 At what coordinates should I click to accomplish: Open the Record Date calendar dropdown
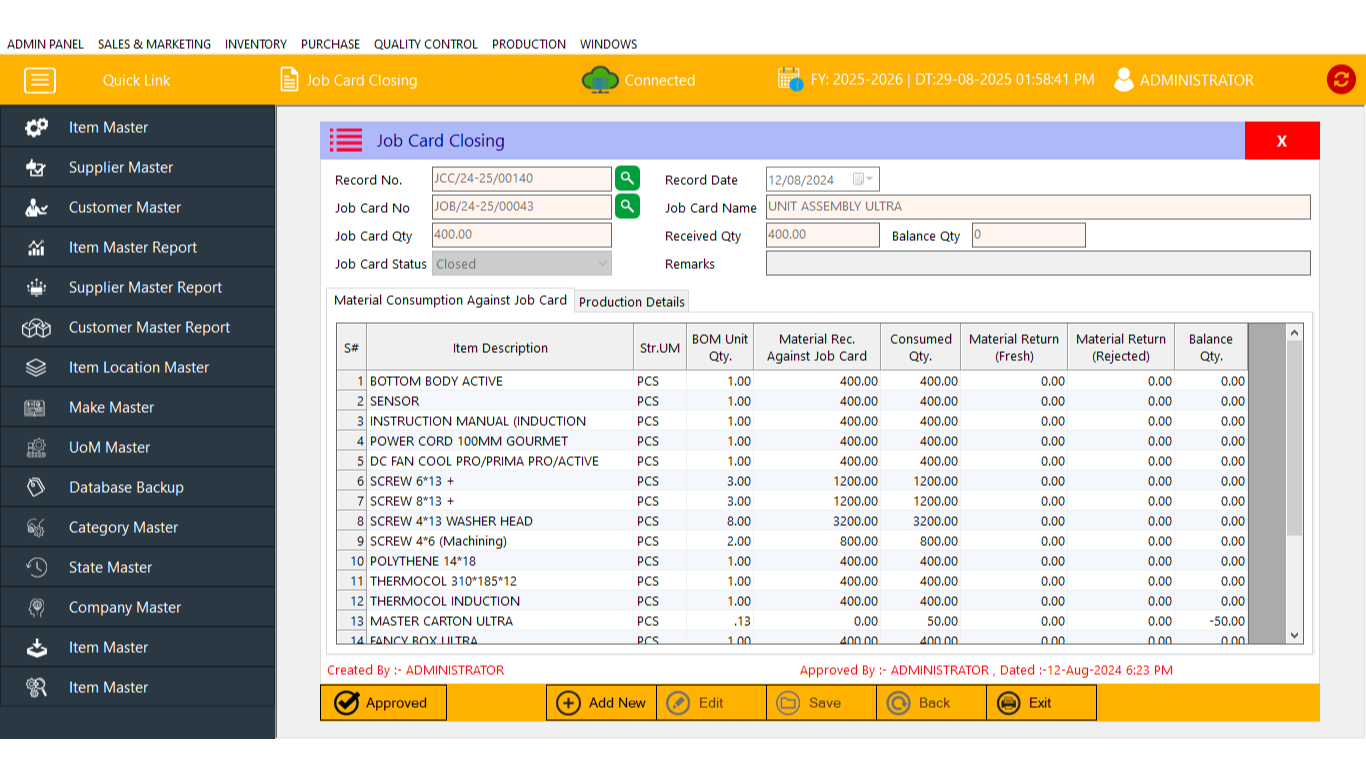tap(864, 180)
